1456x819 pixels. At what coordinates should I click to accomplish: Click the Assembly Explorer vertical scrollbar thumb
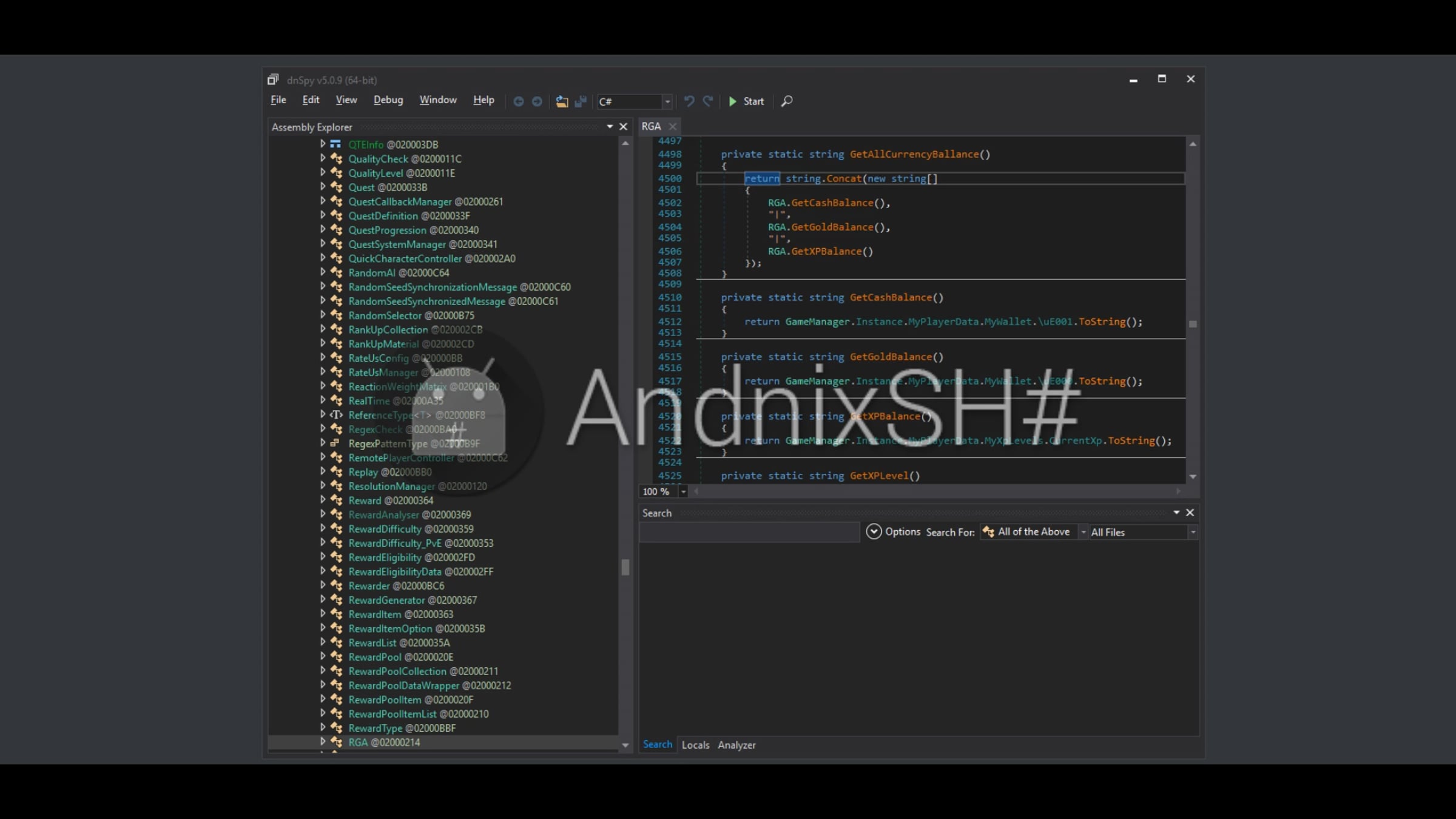[x=625, y=567]
